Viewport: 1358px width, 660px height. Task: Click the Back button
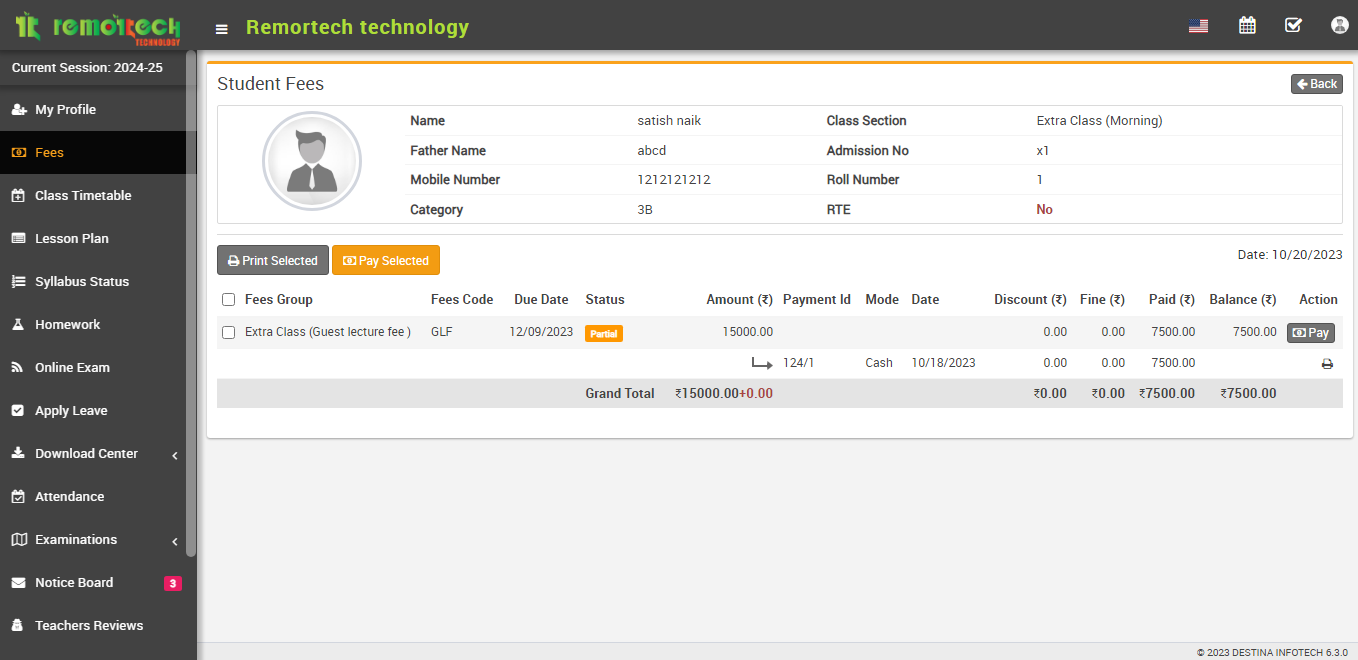coord(1316,84)
